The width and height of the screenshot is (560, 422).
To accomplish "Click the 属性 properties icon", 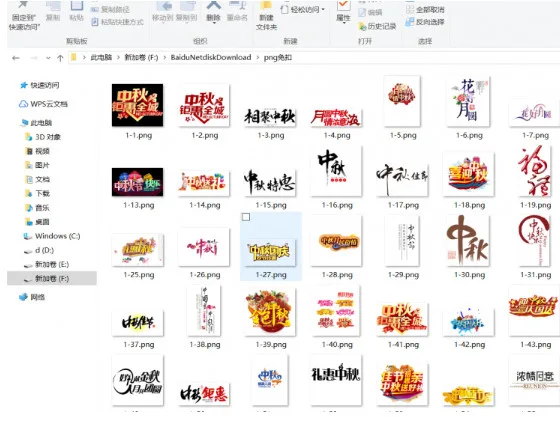I will coord(344,5).
